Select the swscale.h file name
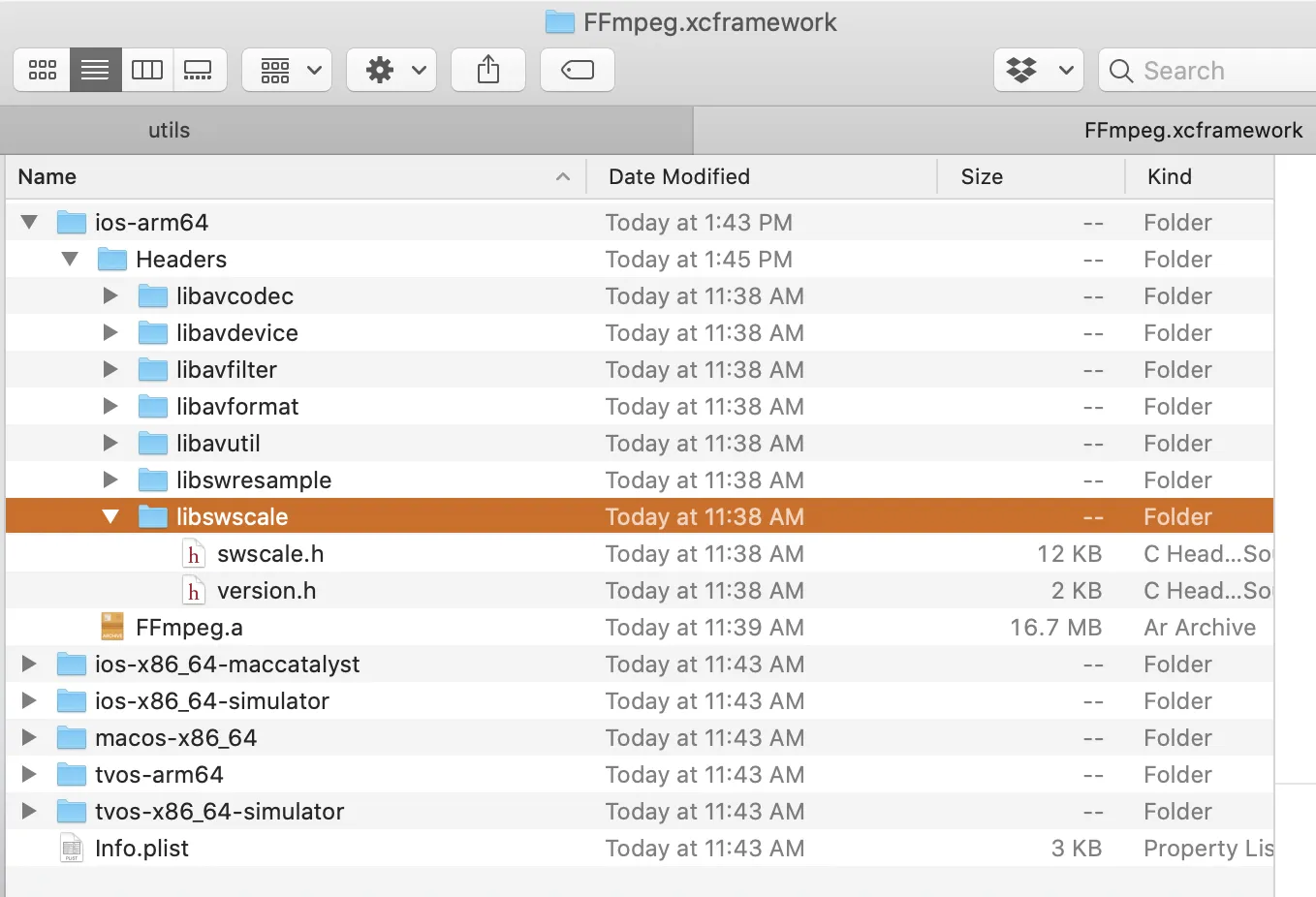This screenshot has height=897, width=1316. [x=270, y=554]
